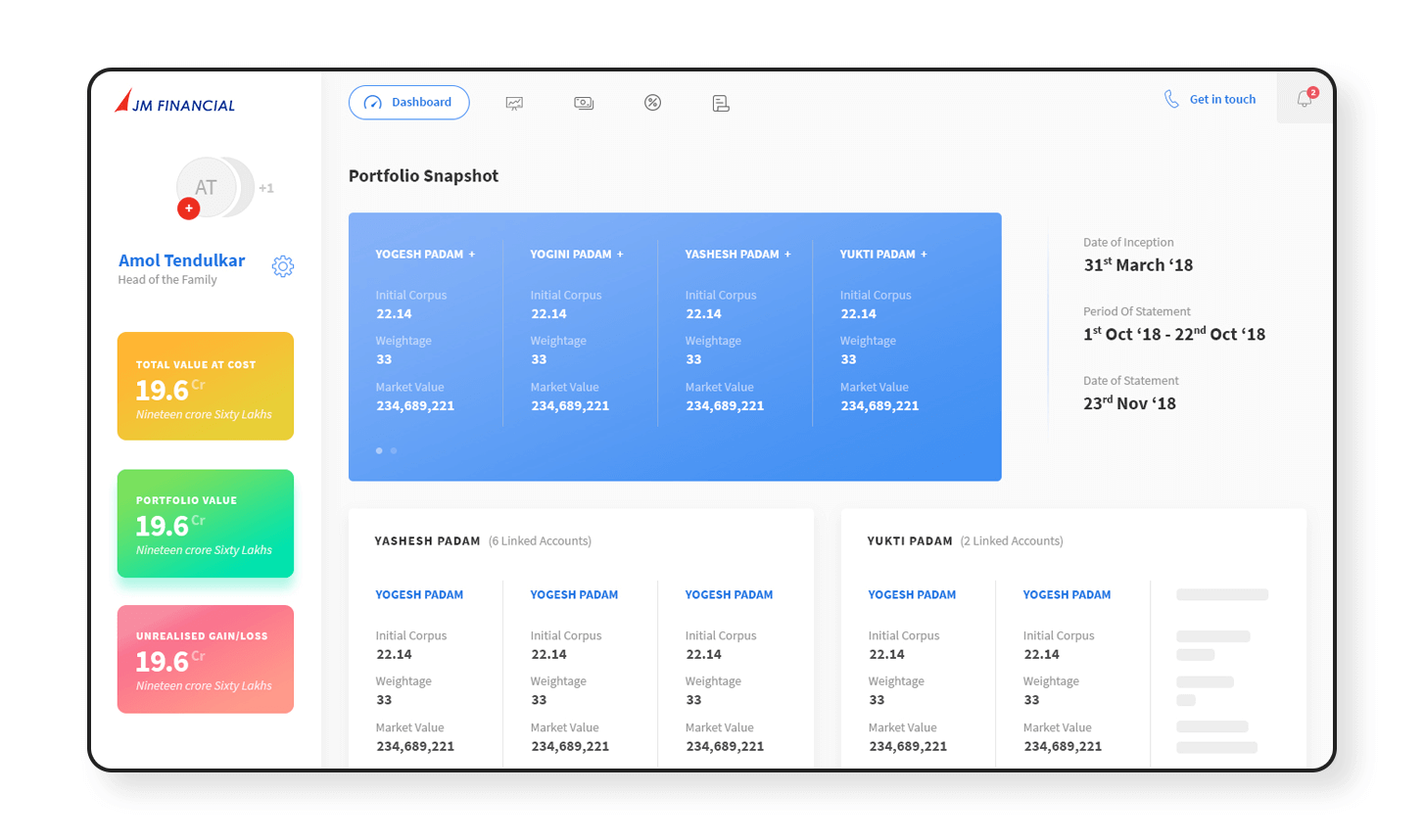This screenshot has height=840, width=1424.
Task: Select the second carousel page dot
Action: 394,450
